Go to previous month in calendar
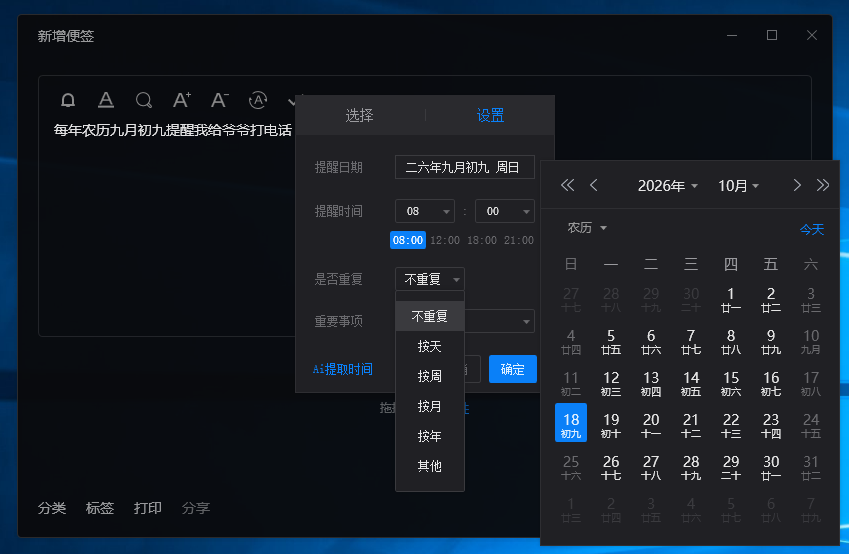The width and height of the screenshot is (849, 554). 594,185
